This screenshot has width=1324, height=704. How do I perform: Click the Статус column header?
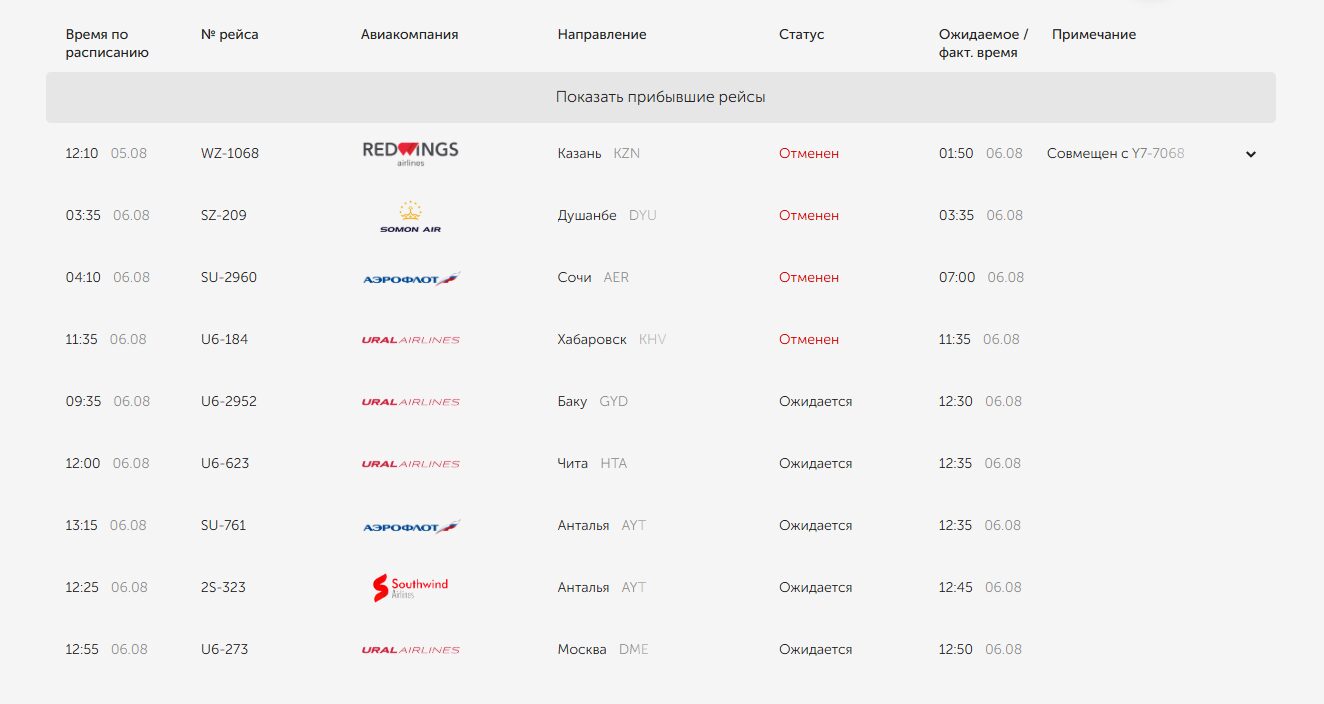click(x=802, y=34)
